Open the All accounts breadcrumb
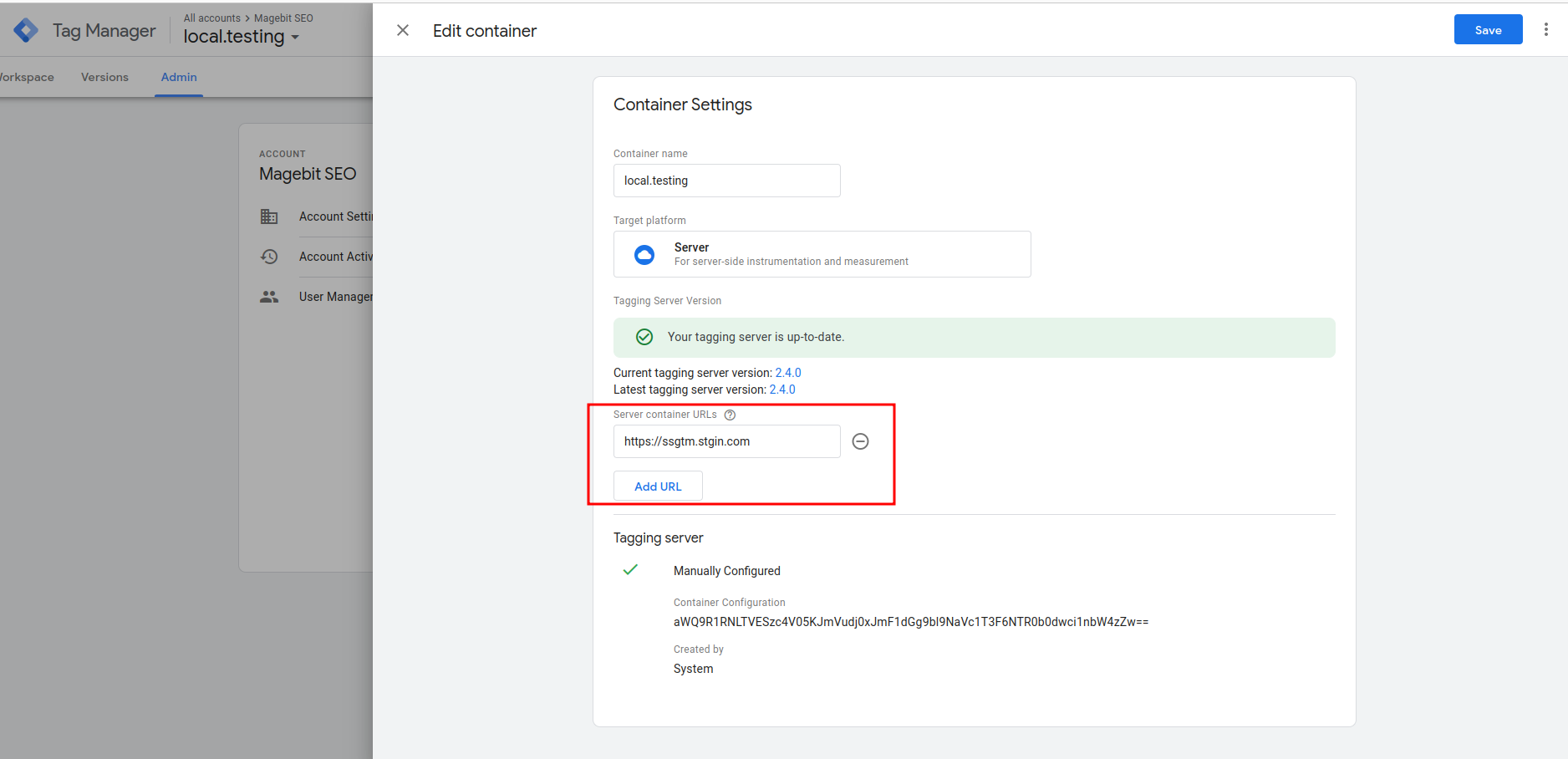The width and height of the screenshot is (1568, 759). [211, 18]
